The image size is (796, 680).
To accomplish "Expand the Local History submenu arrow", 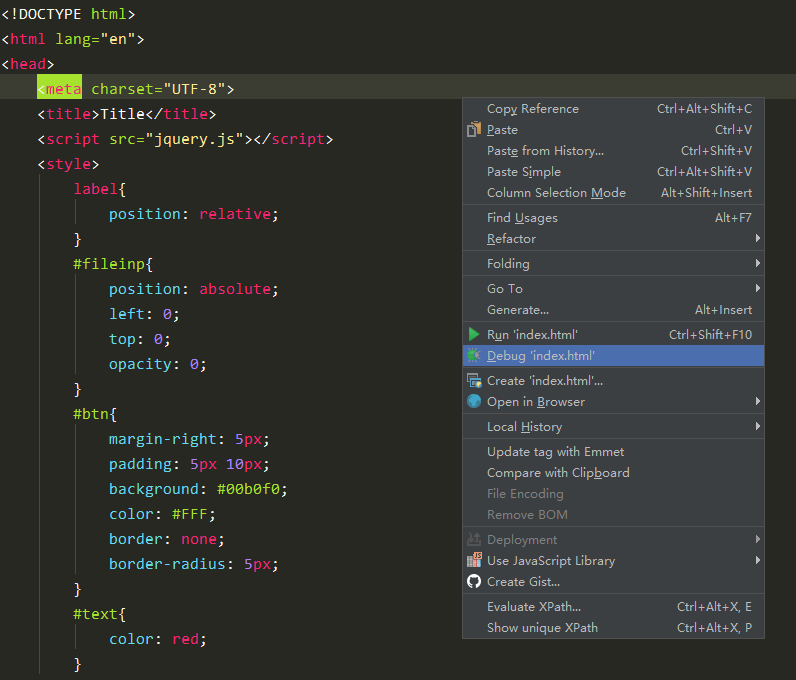I will coord(757,426).
